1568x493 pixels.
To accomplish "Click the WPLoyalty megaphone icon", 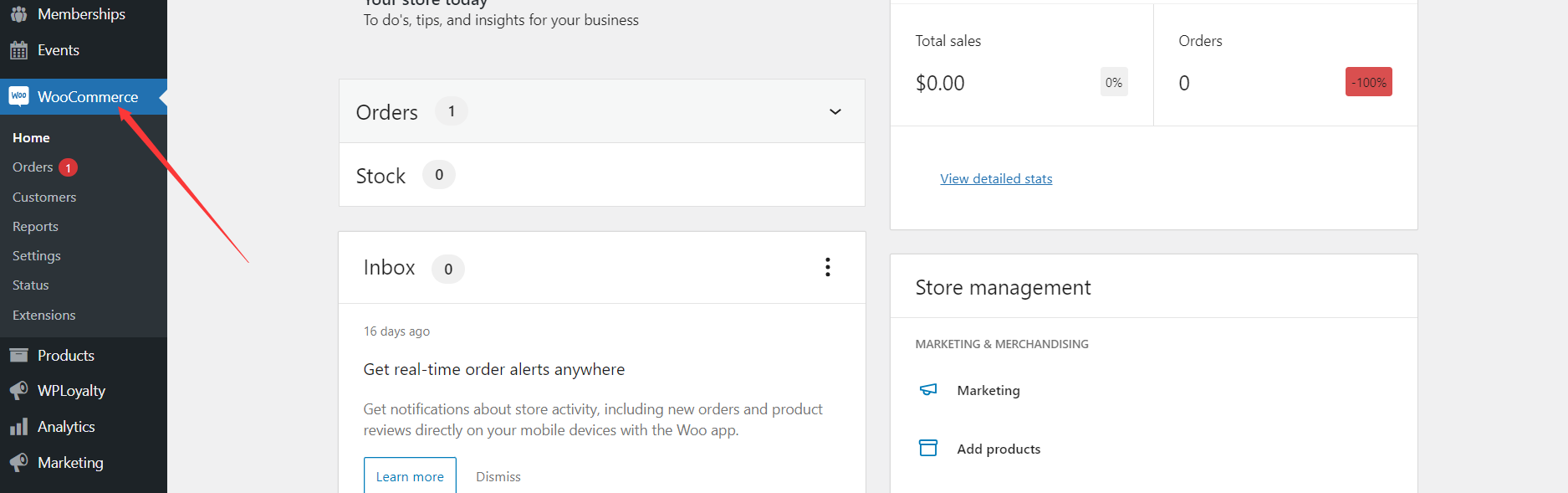I will [18, 391].
